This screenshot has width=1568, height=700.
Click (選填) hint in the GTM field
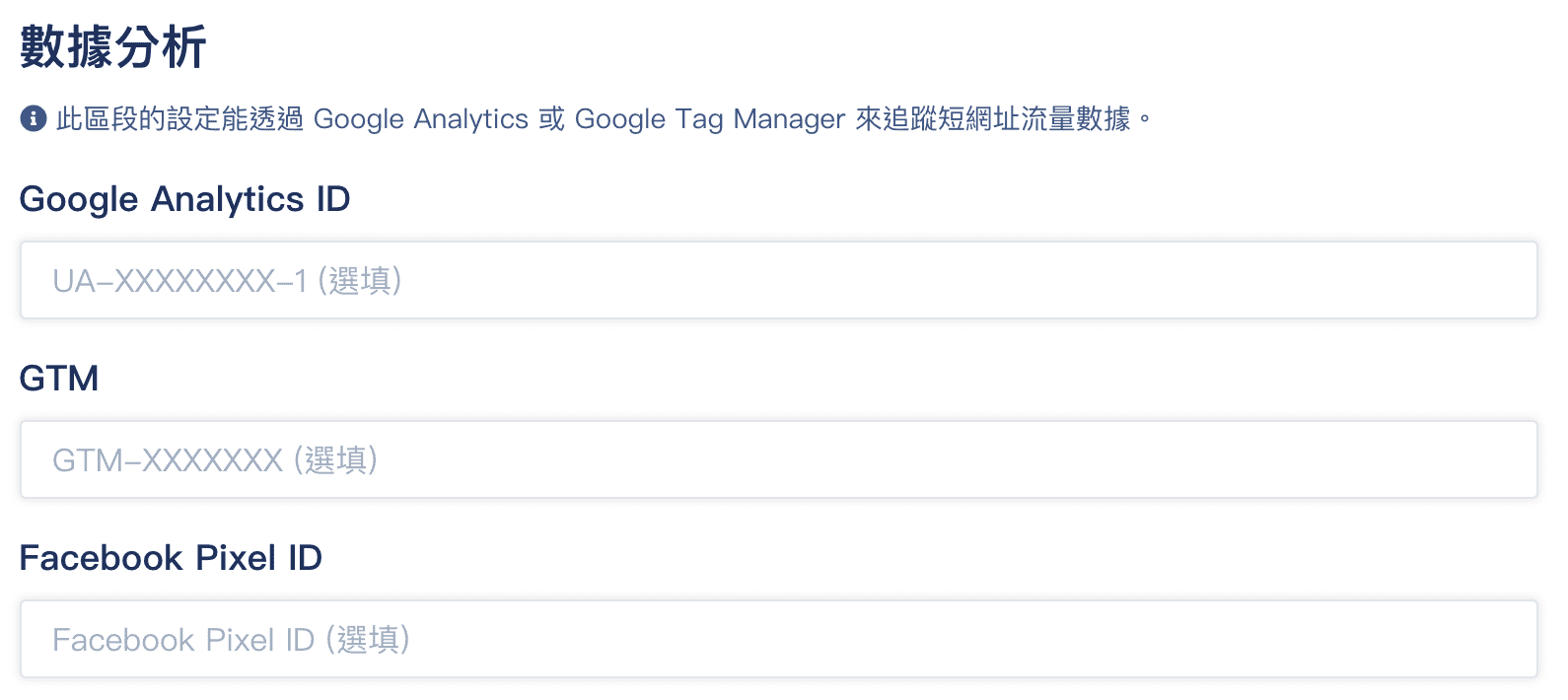coord(336,460)
